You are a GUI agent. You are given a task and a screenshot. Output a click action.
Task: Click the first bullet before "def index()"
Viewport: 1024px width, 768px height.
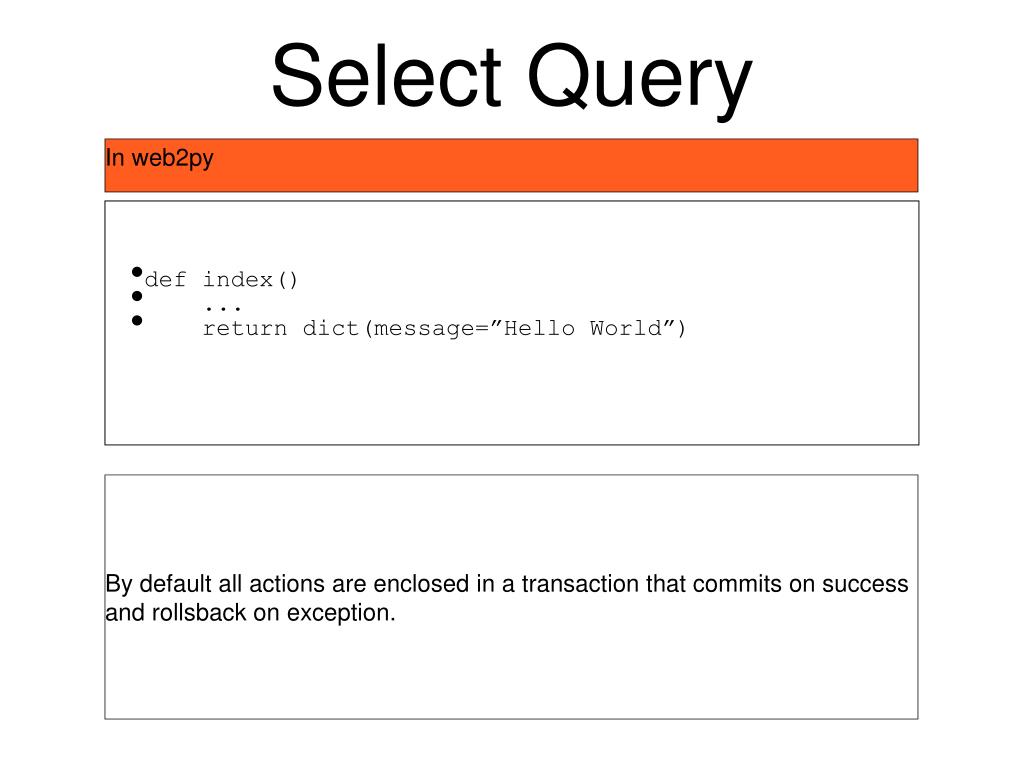(136, 271)
